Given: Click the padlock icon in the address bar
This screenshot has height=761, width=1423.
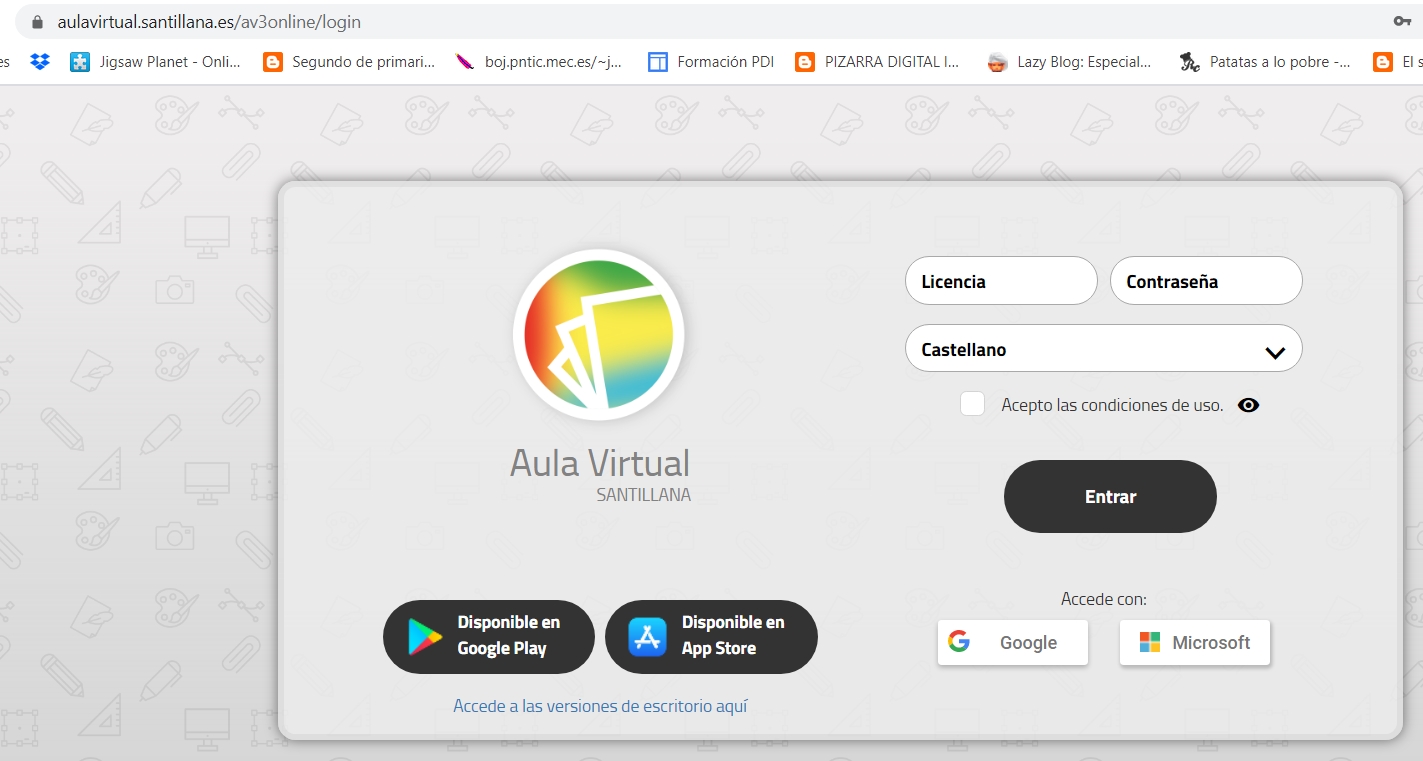Looking at the screenshot, I should coord(35,21).
